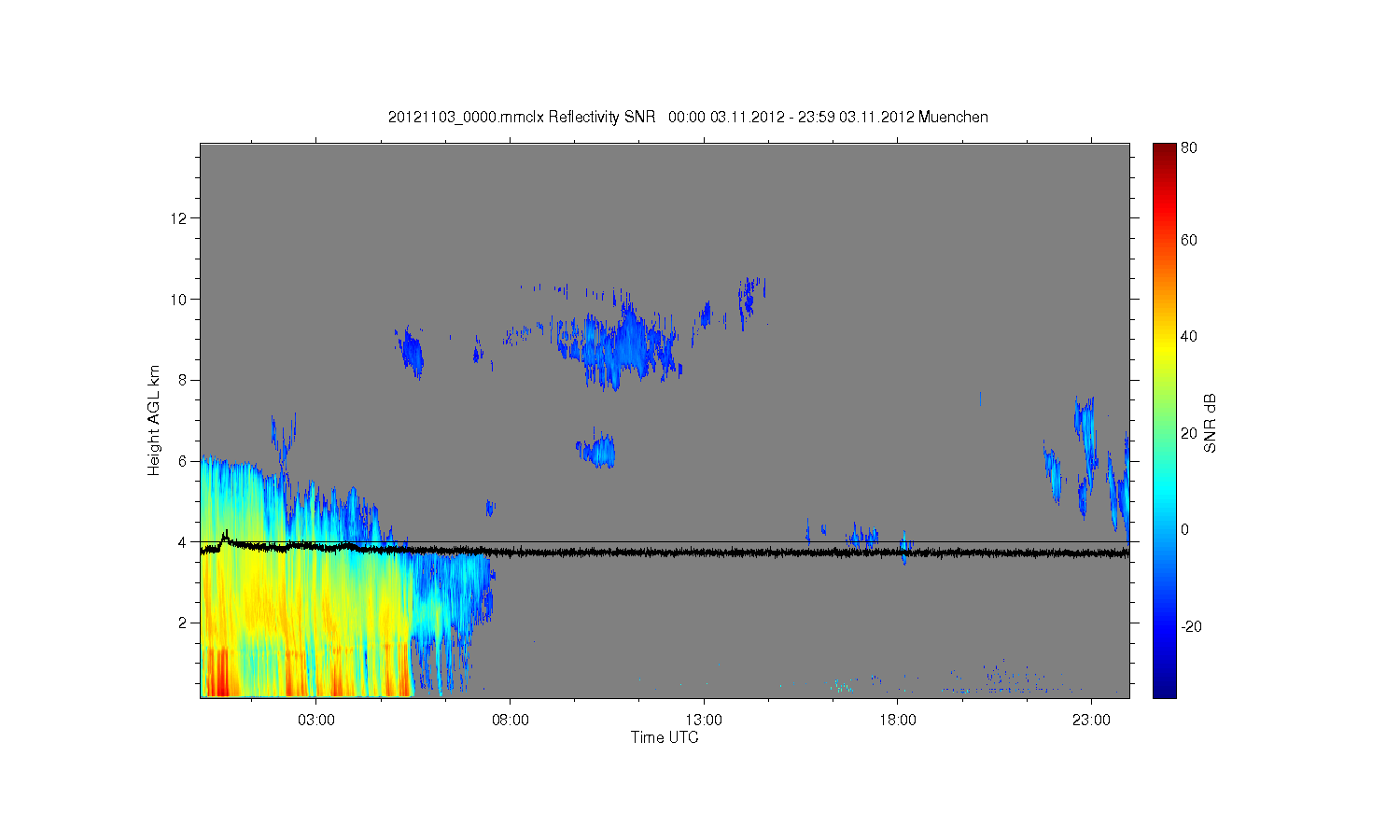Click the height tick label 12
Image resolution: width=1400 pixels, height=840 pixels.
click(180, 218)
